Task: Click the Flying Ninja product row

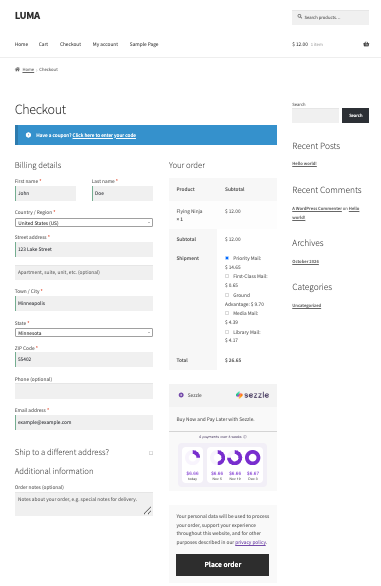Action: pyautogui.click(x=223, y=215)
